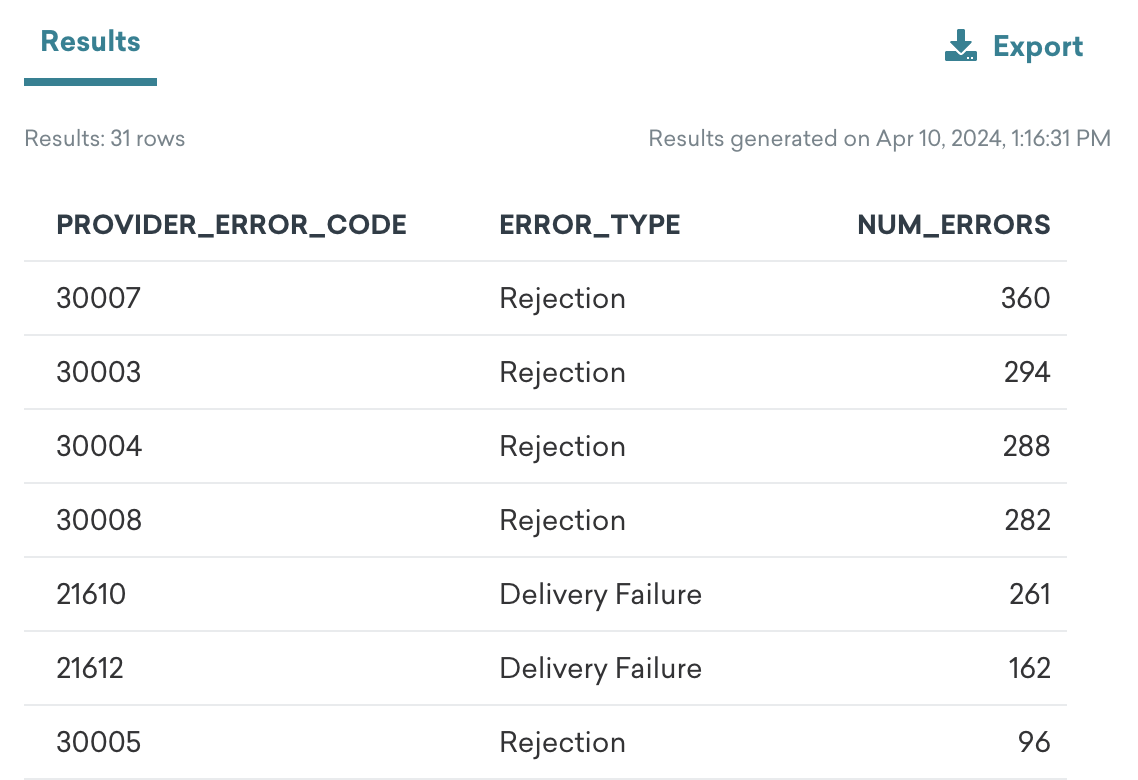This screenshot has height=780, width=1138.
Task: Select the PROVIDER_ERROR_CODE column header
Action: [232, 225]
